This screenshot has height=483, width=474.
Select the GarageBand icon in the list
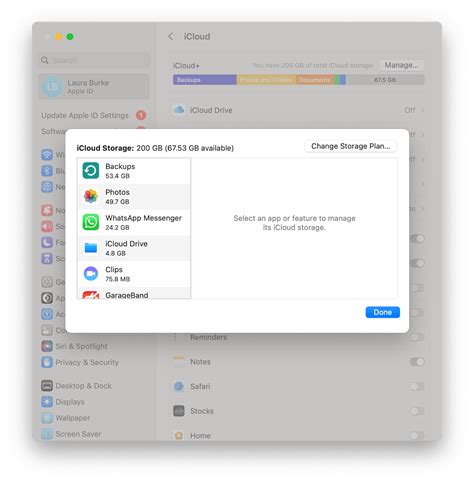pyautogui.click(x=91, y=295)
